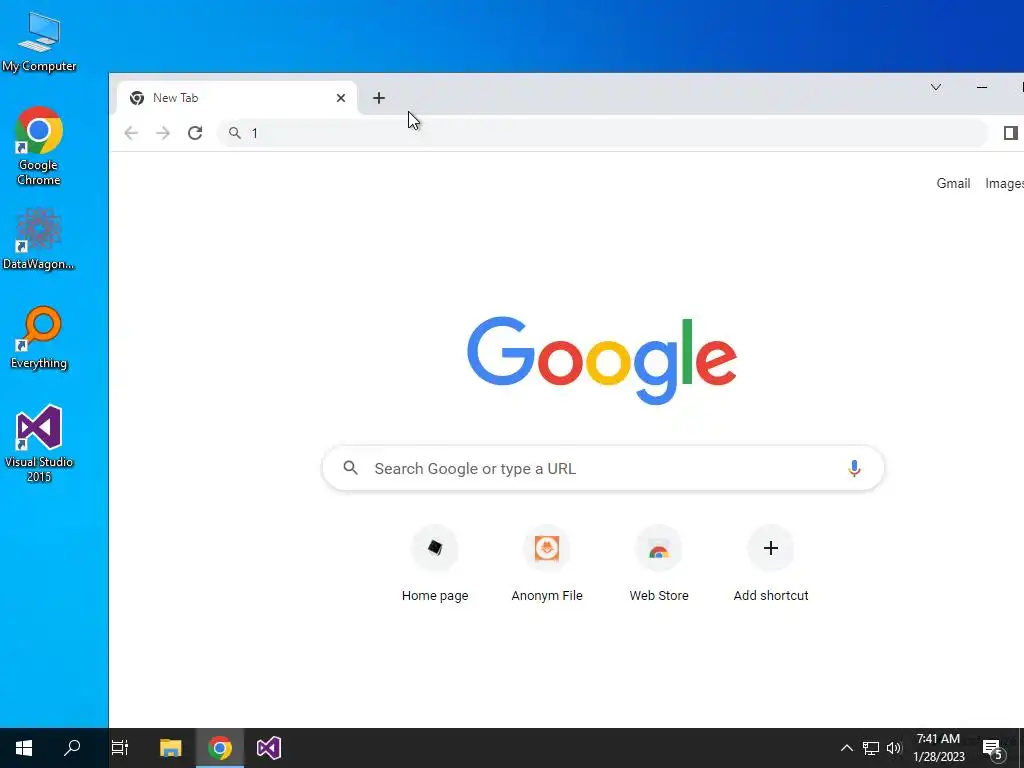
Task: Open File Explorer from taskbar
Action: pos(170,748)
